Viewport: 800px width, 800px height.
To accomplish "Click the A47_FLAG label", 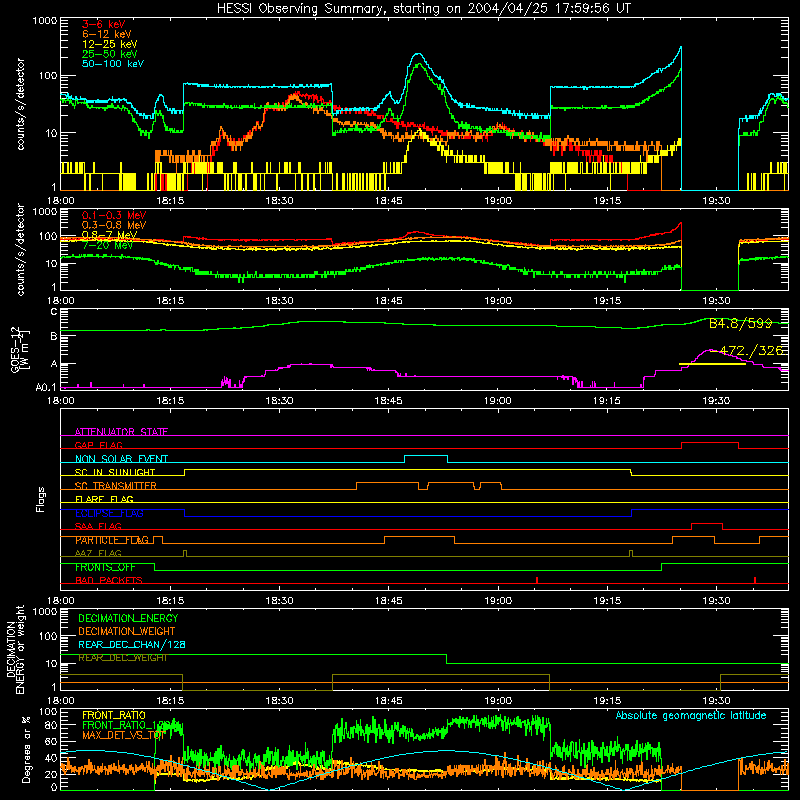I will pos(98,553).
